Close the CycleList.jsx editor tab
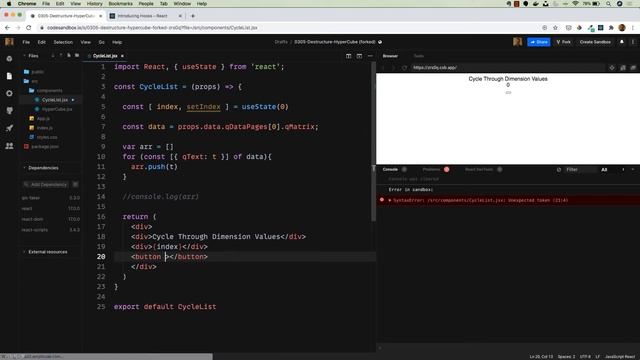Image resolution: width=640 pixels, height=360 pixels. click(x=122, y=56)
